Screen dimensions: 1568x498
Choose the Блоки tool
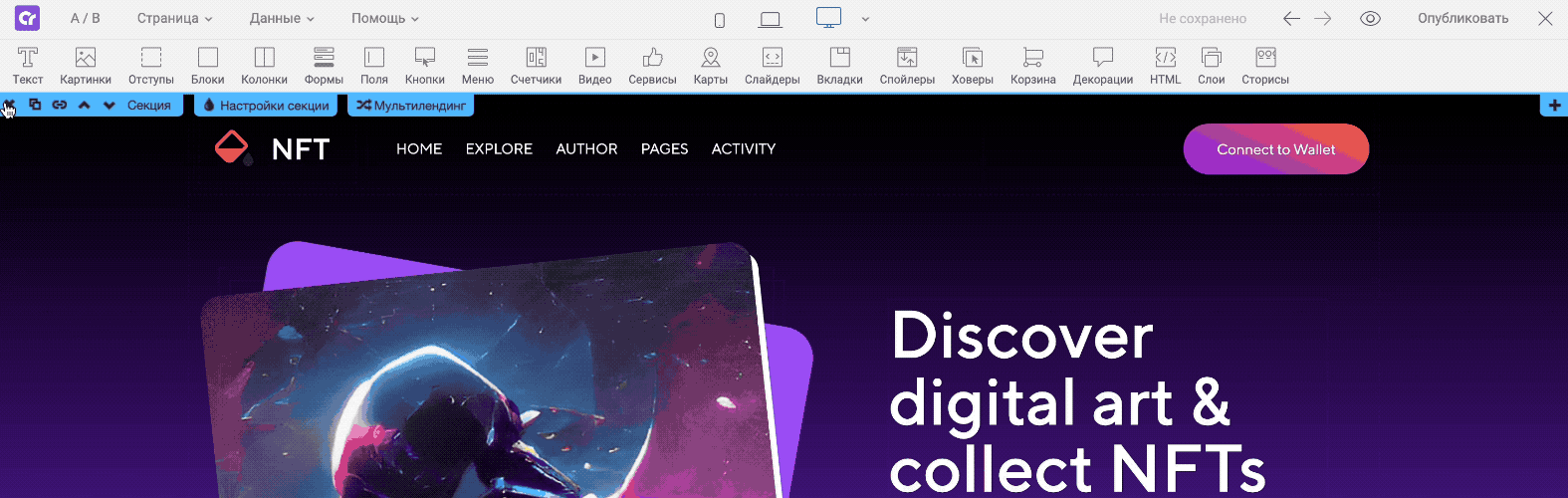pos(208,66)
